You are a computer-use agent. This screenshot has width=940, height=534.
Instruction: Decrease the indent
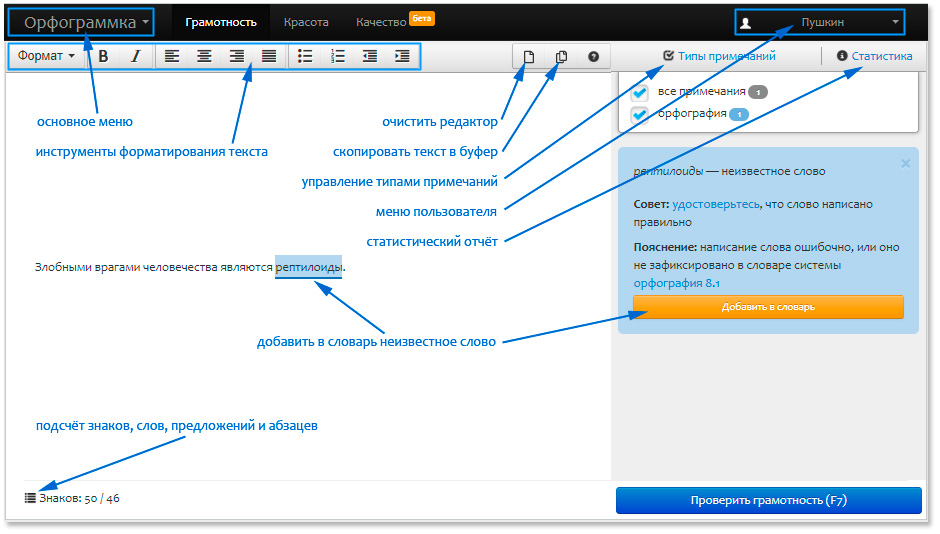pyautogui.click(x=370, y=56)
